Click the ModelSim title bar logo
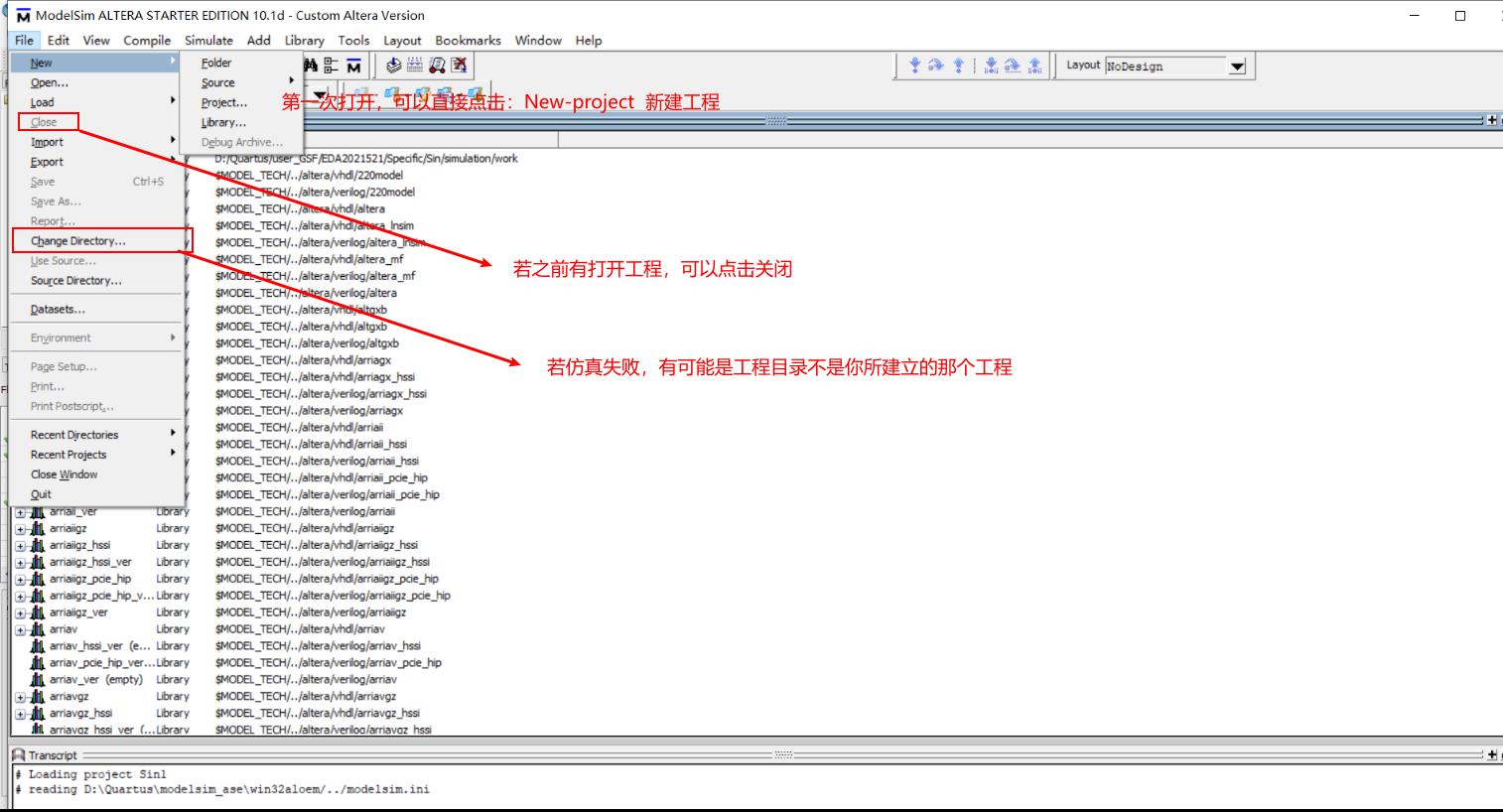Viewport: 1503px width, 812px height. (x=23, y=16)
